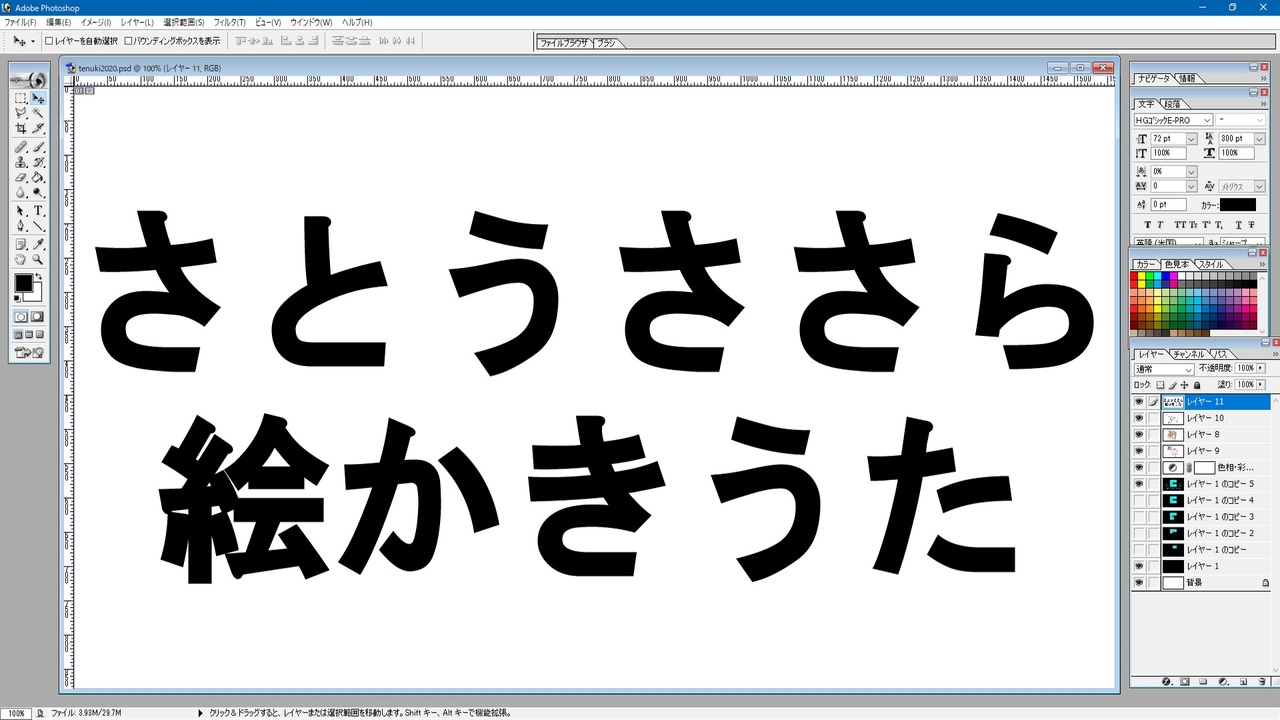The image size is (1280, 720).
Task: Choose the Pen tool
Action: tap(21, 226)
